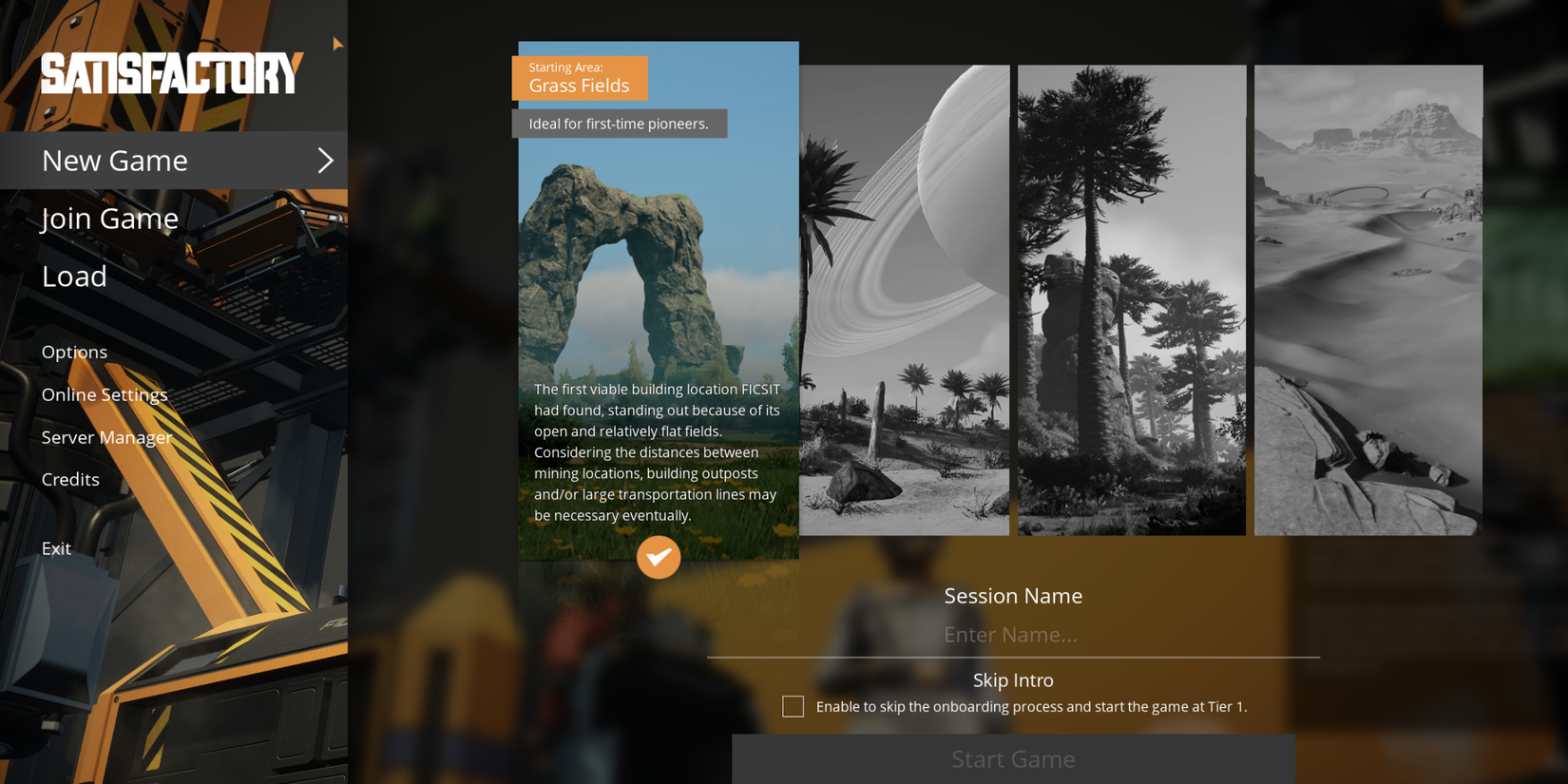Click the orange Starting Area Grass Fields label
Viewport: 1568px width, 784px height.
(579, 78)
